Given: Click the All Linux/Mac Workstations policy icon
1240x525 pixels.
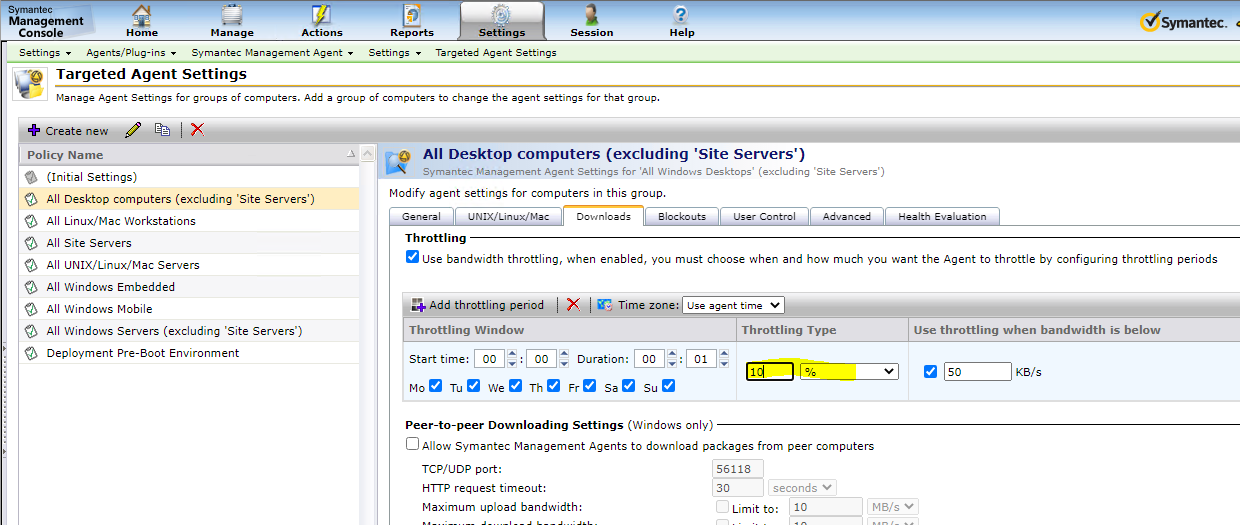Looking at the screenshot, I should tap(31, 221).
